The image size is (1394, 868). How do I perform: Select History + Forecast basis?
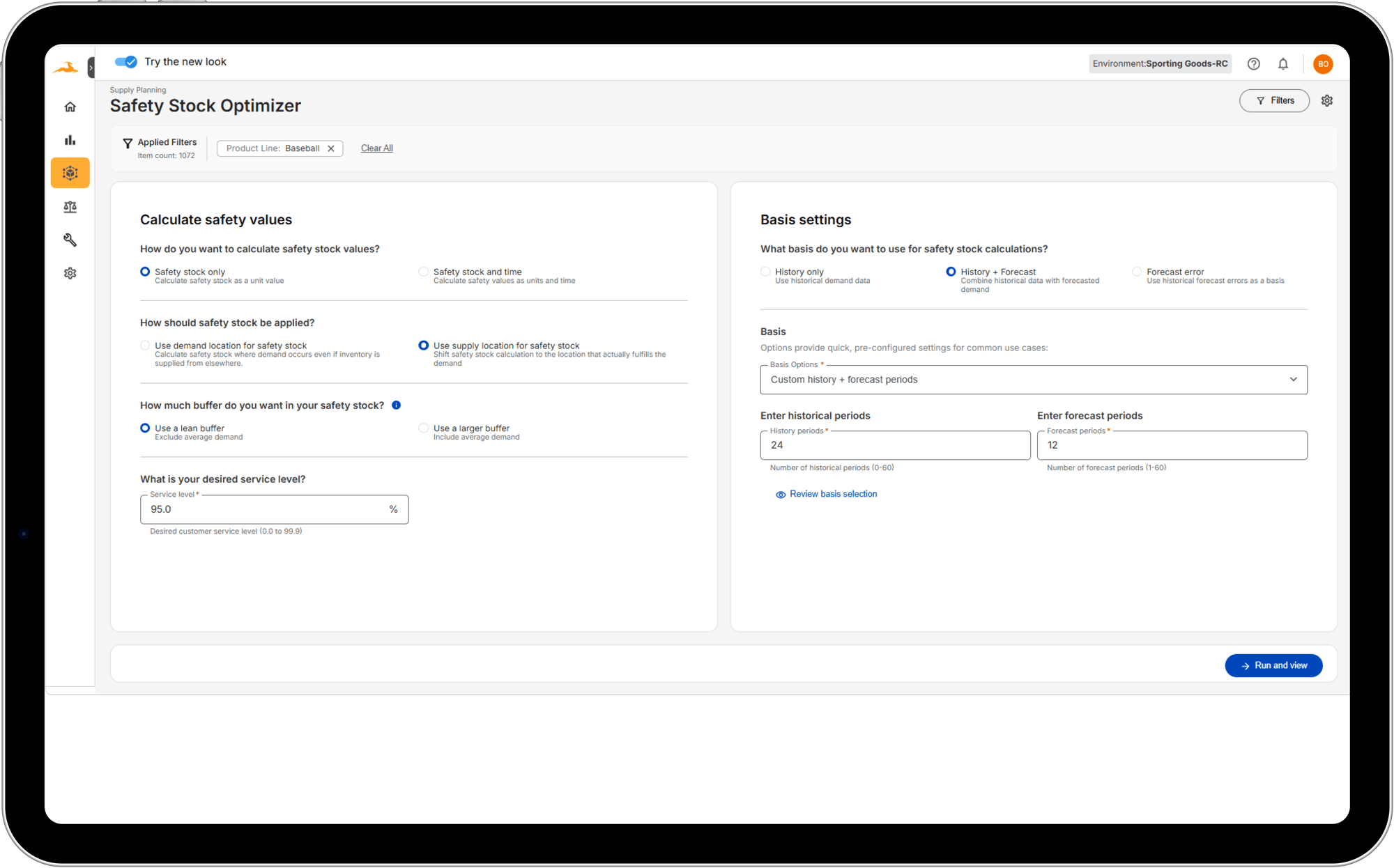951,272
